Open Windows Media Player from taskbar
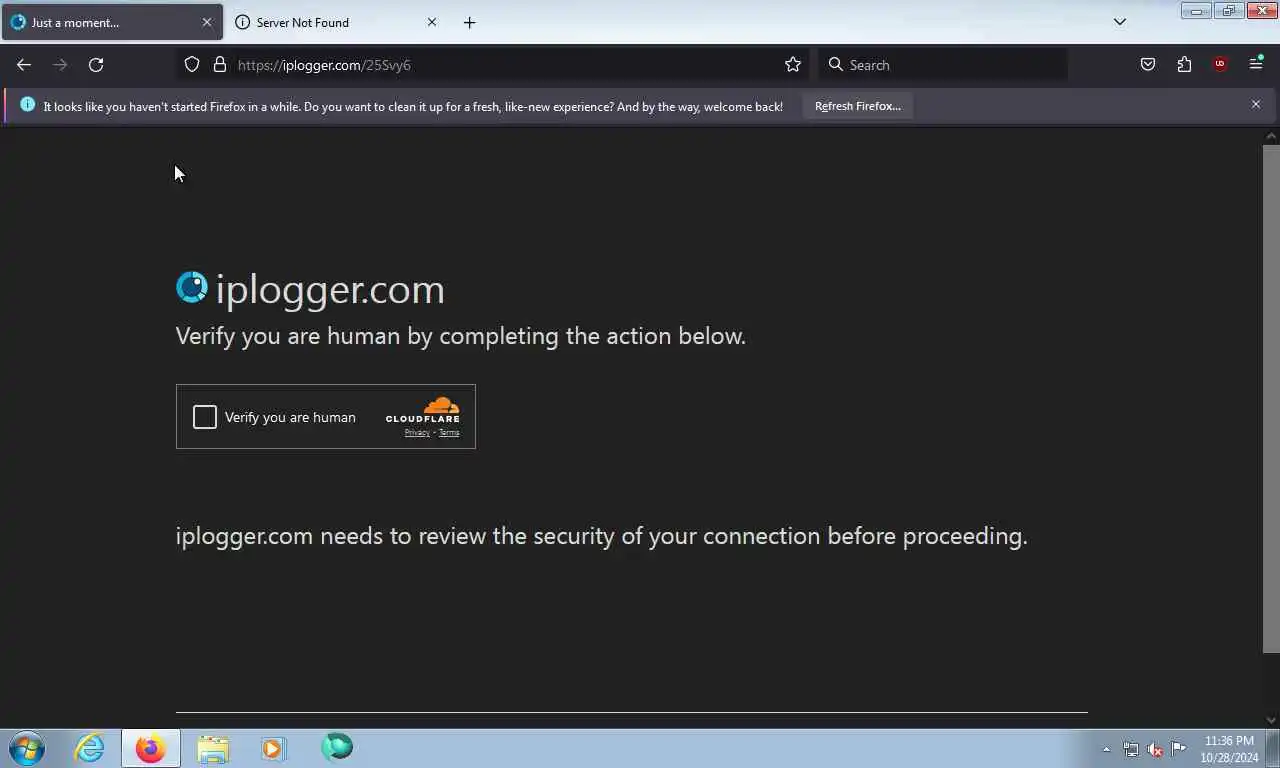 tap(274, 748)
